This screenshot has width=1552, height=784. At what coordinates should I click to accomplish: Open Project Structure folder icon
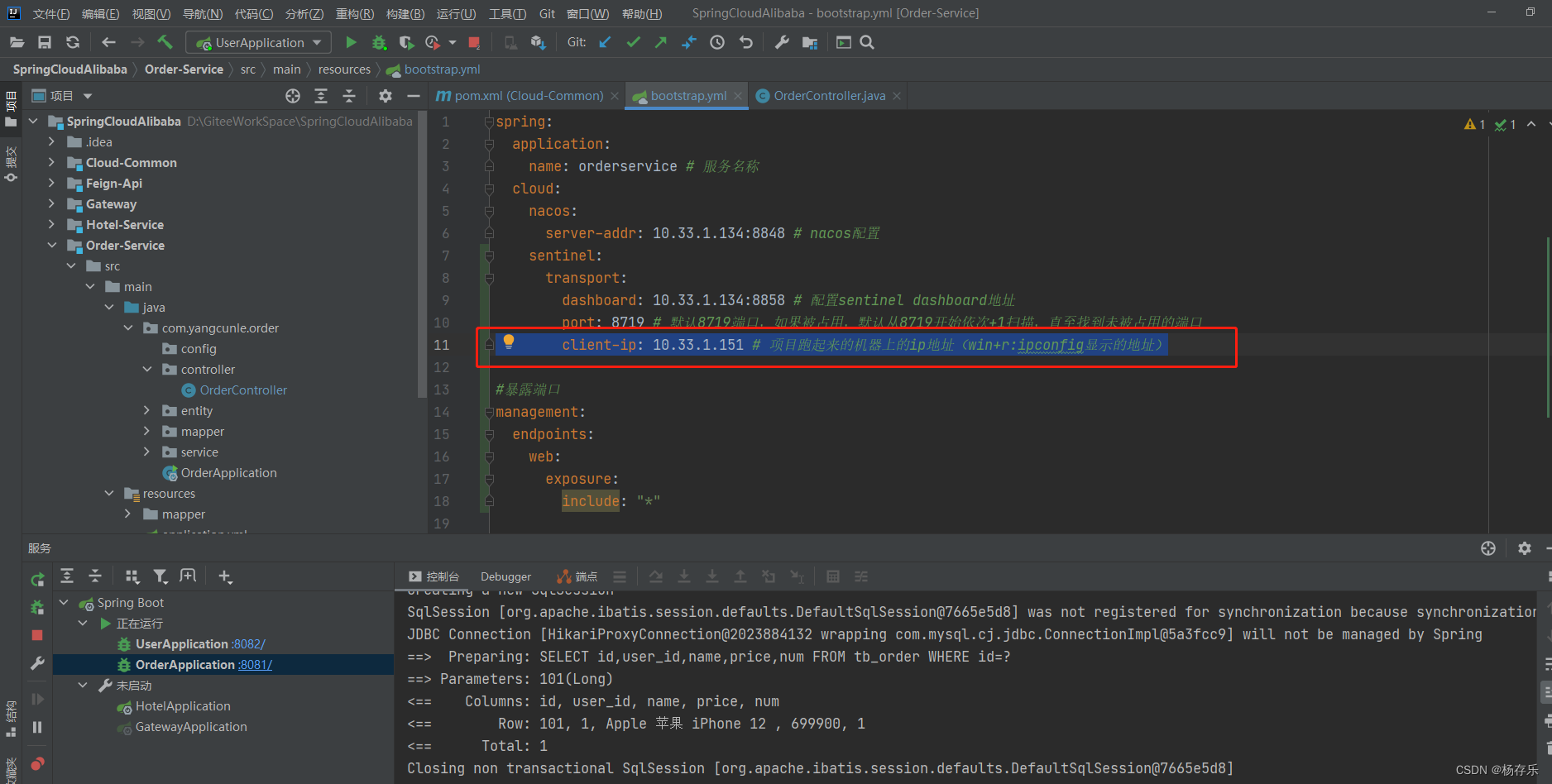[x=810, y=42]
